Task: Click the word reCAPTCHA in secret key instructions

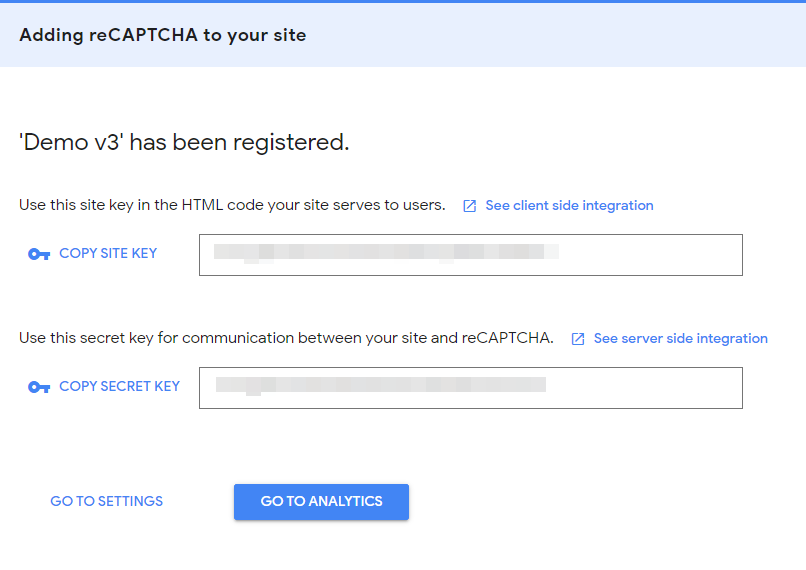Action: (x=506, y=338)
